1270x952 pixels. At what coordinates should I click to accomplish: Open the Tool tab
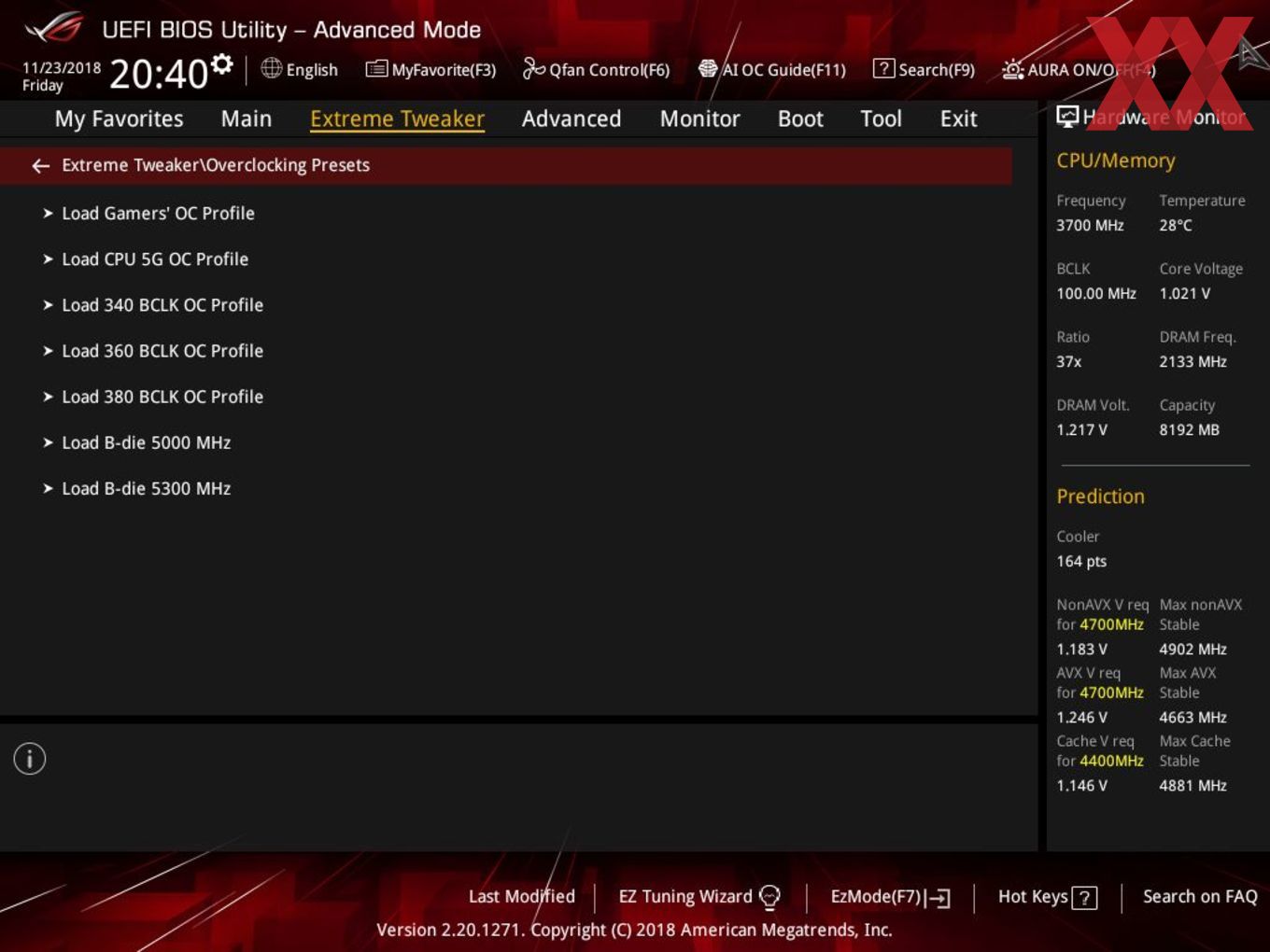click(881, 119)
